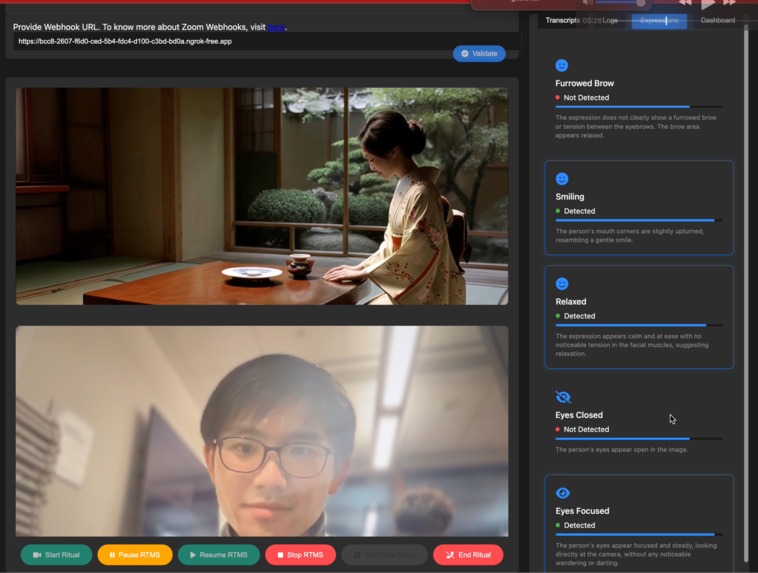Click the tea ceremony video frame

(x=262, y=196)
